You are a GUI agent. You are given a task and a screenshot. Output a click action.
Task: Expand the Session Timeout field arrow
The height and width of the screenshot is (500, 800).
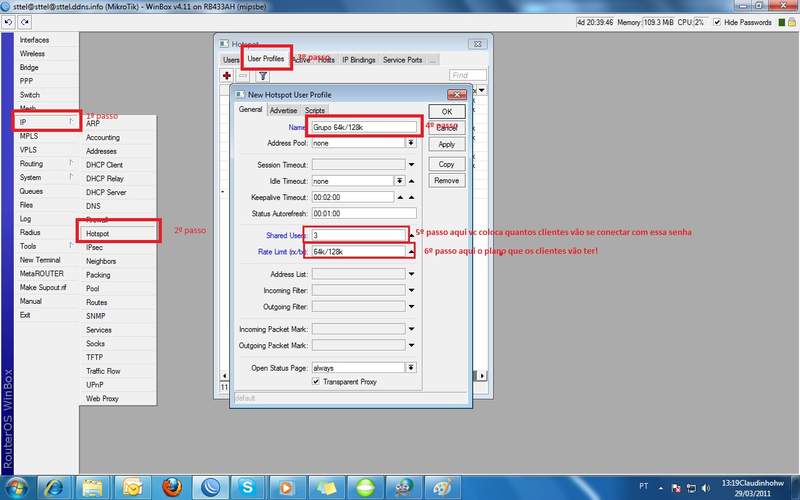click(411, 165)
